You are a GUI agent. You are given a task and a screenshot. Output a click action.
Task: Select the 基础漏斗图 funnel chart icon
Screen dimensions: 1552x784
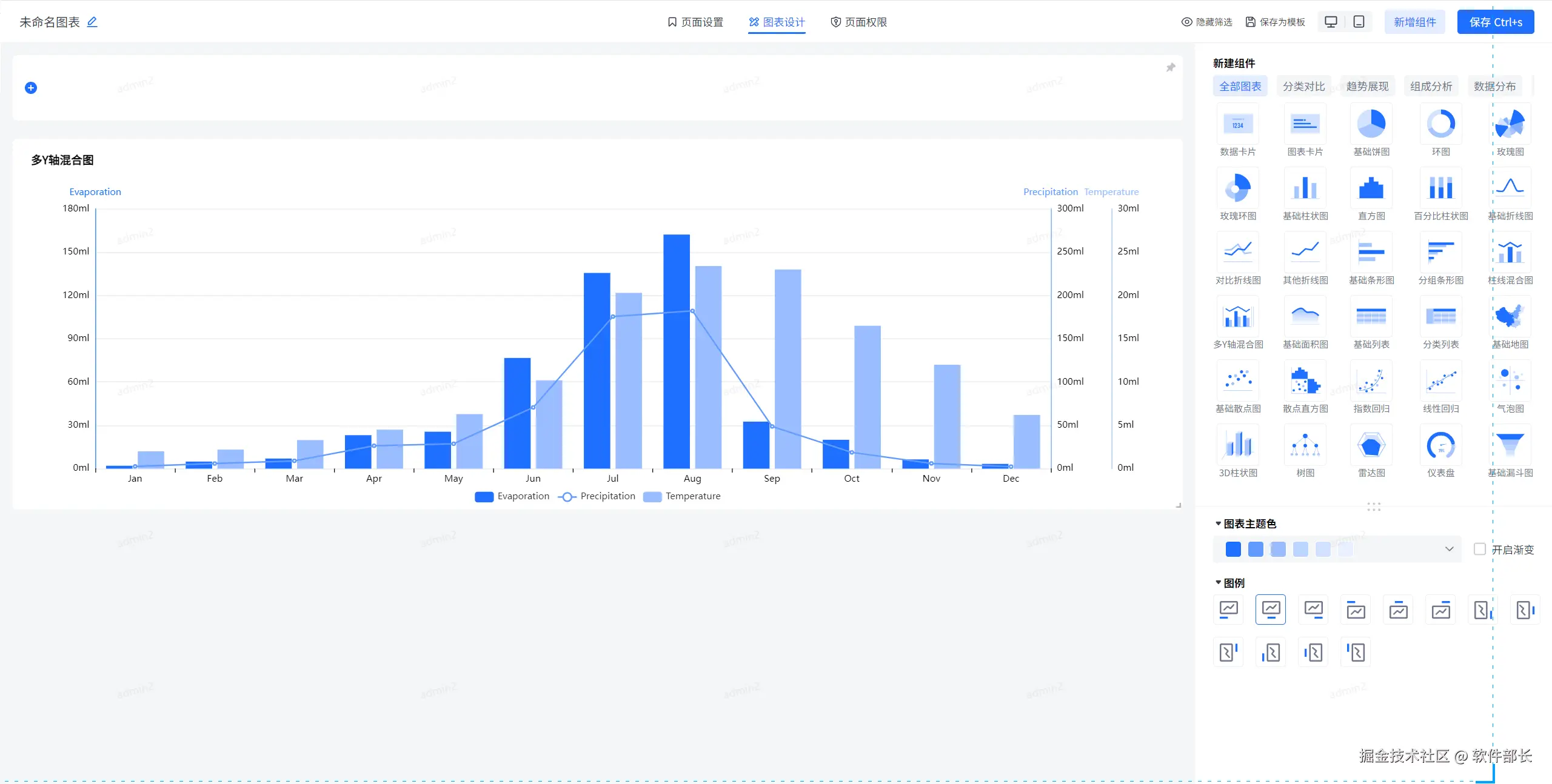point(1510,445)
